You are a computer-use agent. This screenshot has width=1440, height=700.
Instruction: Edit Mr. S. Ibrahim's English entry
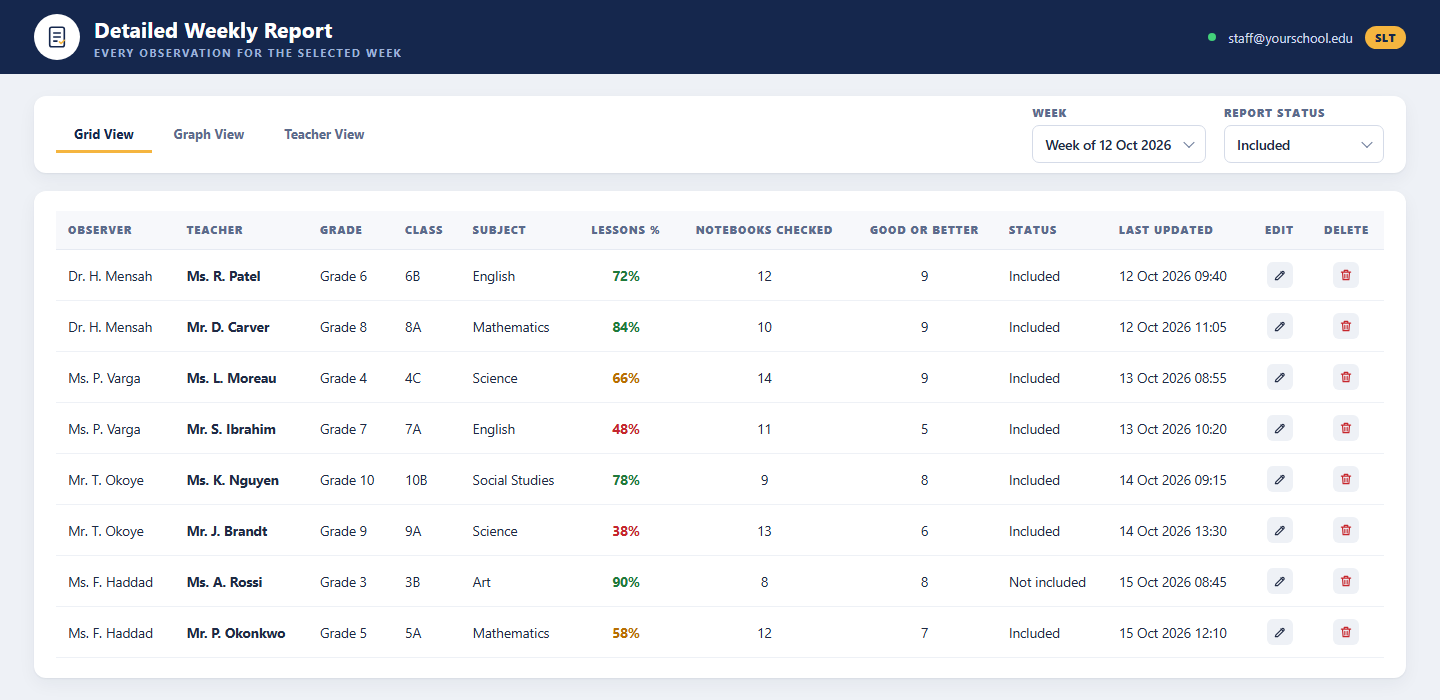click(x=1279, y=428)
